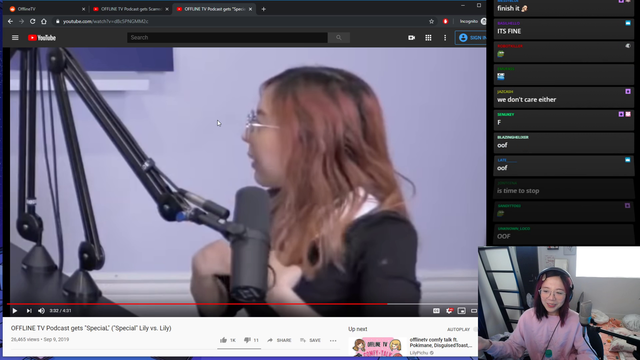Image resolution: width=640 pixels, height=360 pixels.
Task: Go back in the browser
Action: (10, 21)
